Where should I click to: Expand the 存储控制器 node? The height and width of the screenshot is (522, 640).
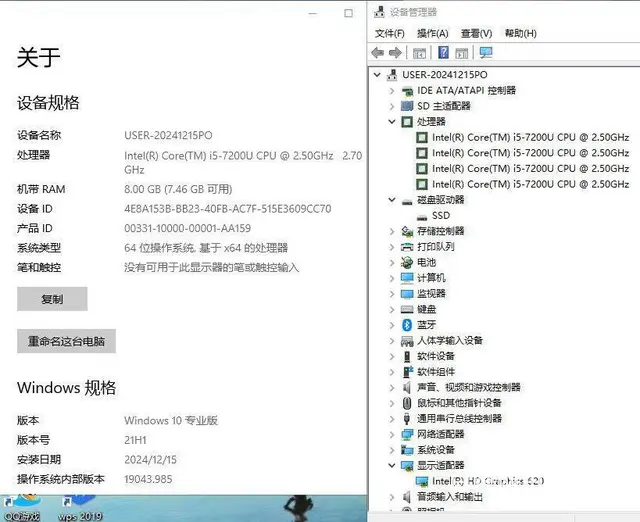point(392,231)
